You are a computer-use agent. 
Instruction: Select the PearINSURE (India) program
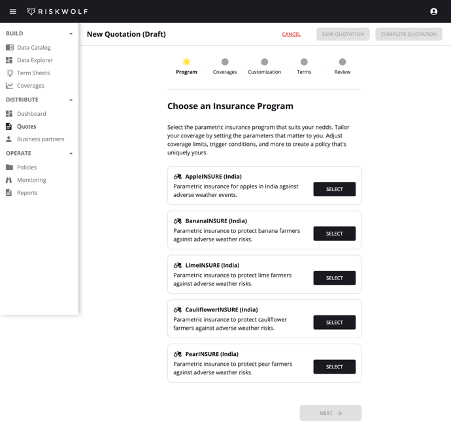point(334,367)
